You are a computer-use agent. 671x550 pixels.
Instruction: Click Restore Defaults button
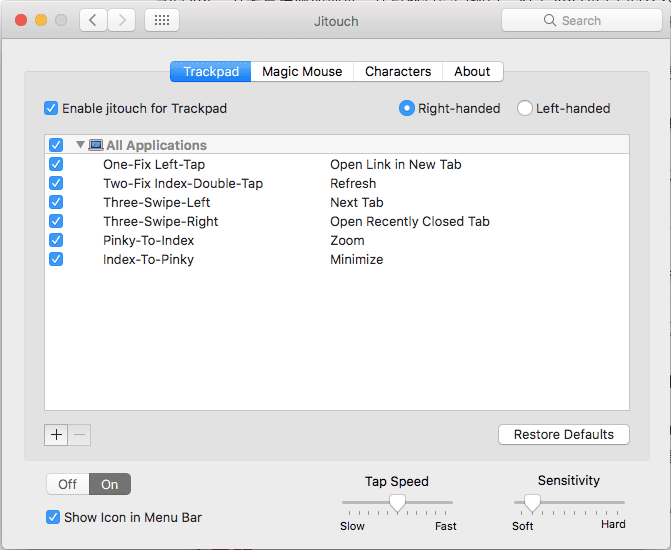click(x=564, y=434)
